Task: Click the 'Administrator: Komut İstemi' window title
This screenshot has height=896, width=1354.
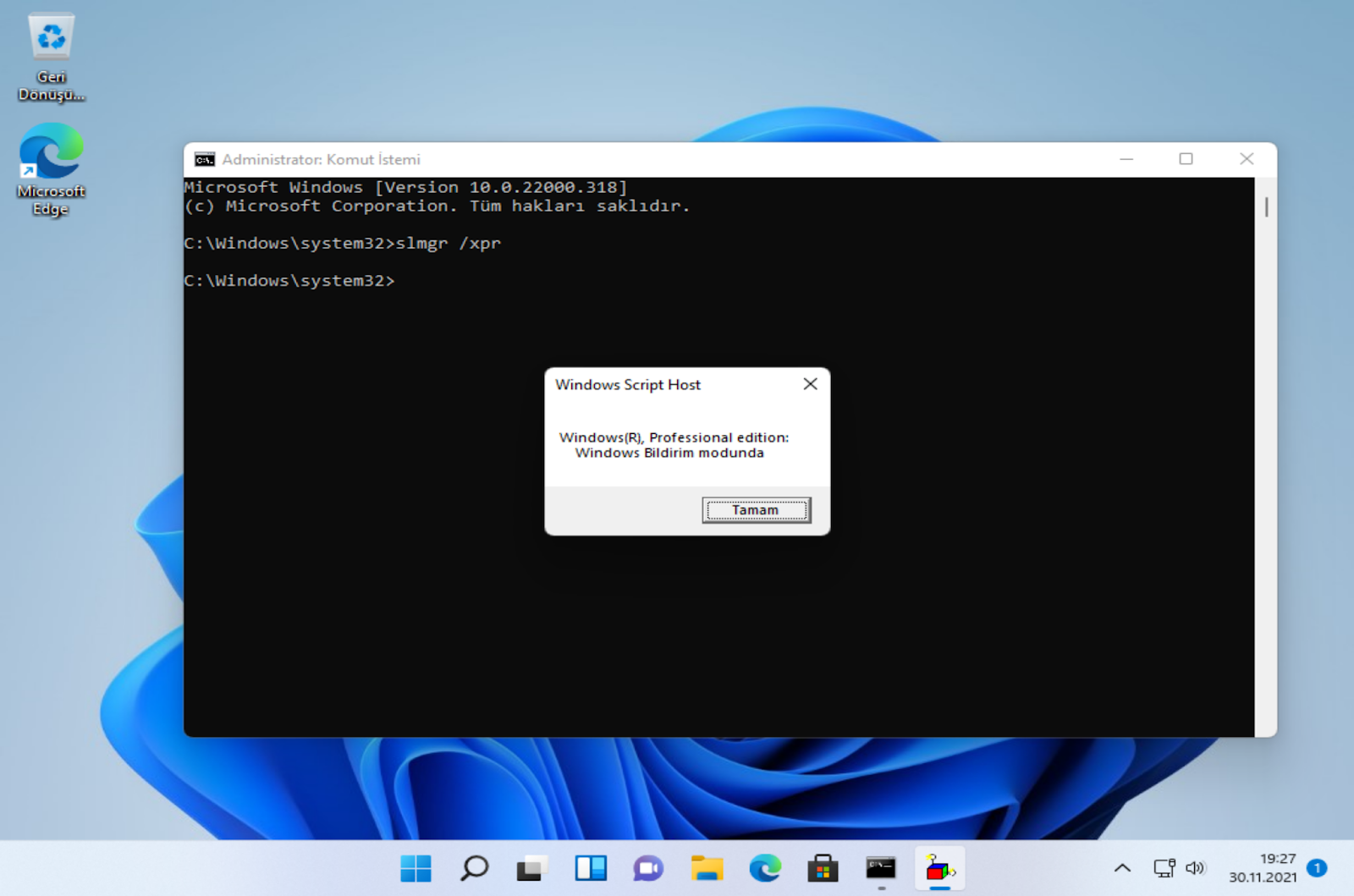Action: point(322,159)
